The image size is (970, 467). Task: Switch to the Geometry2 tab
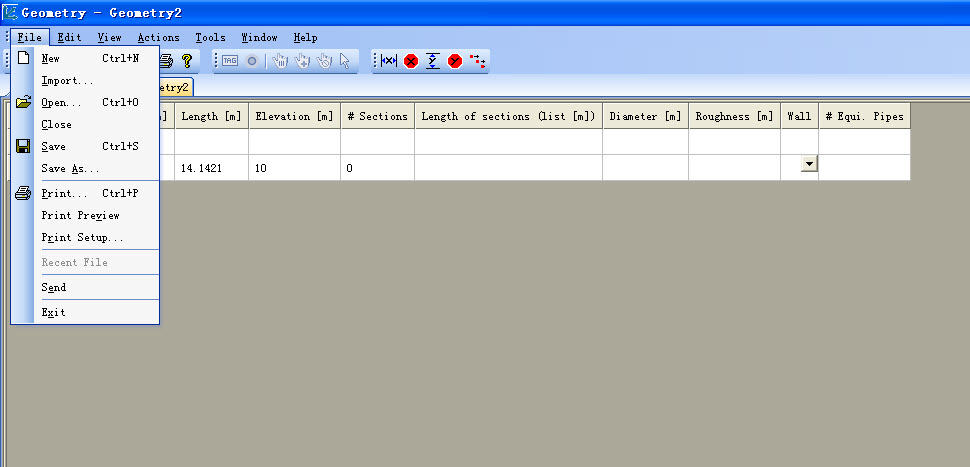(176, 87)
